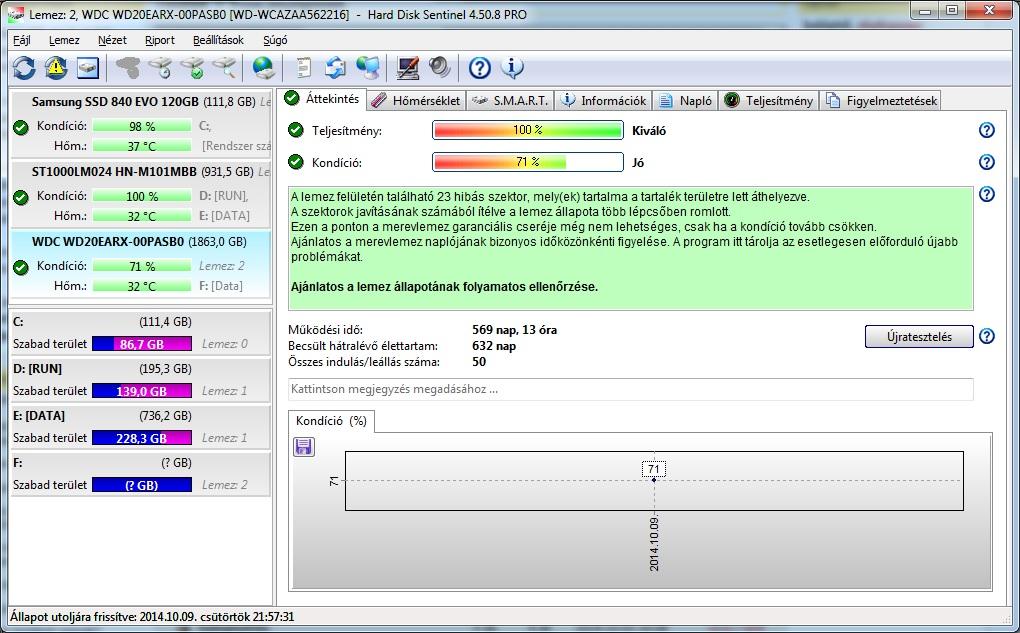This screenshot has width=1020, height=633.
Task: Click the grey speaker toolbar icon
Action: pos(440,68)
